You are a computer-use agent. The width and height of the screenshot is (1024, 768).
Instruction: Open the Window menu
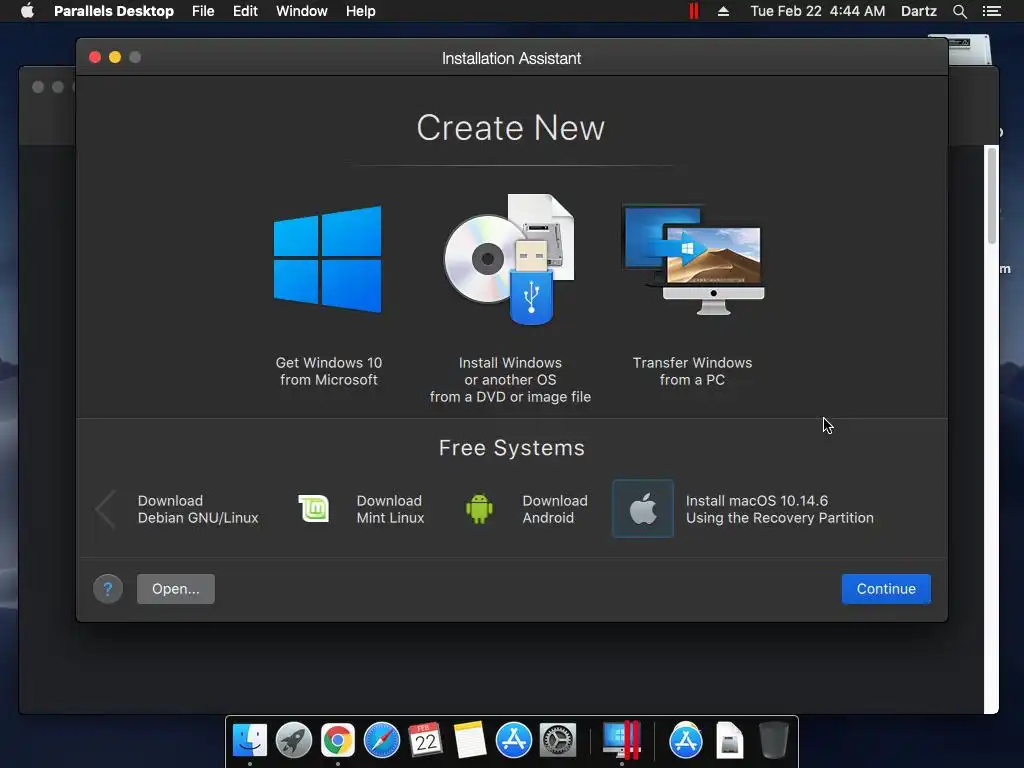302,11
